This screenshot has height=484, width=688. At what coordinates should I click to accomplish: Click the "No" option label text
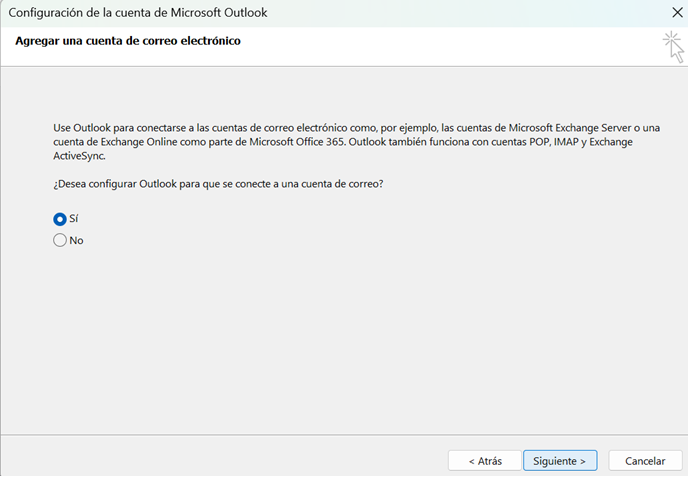[x=76, y=240]
